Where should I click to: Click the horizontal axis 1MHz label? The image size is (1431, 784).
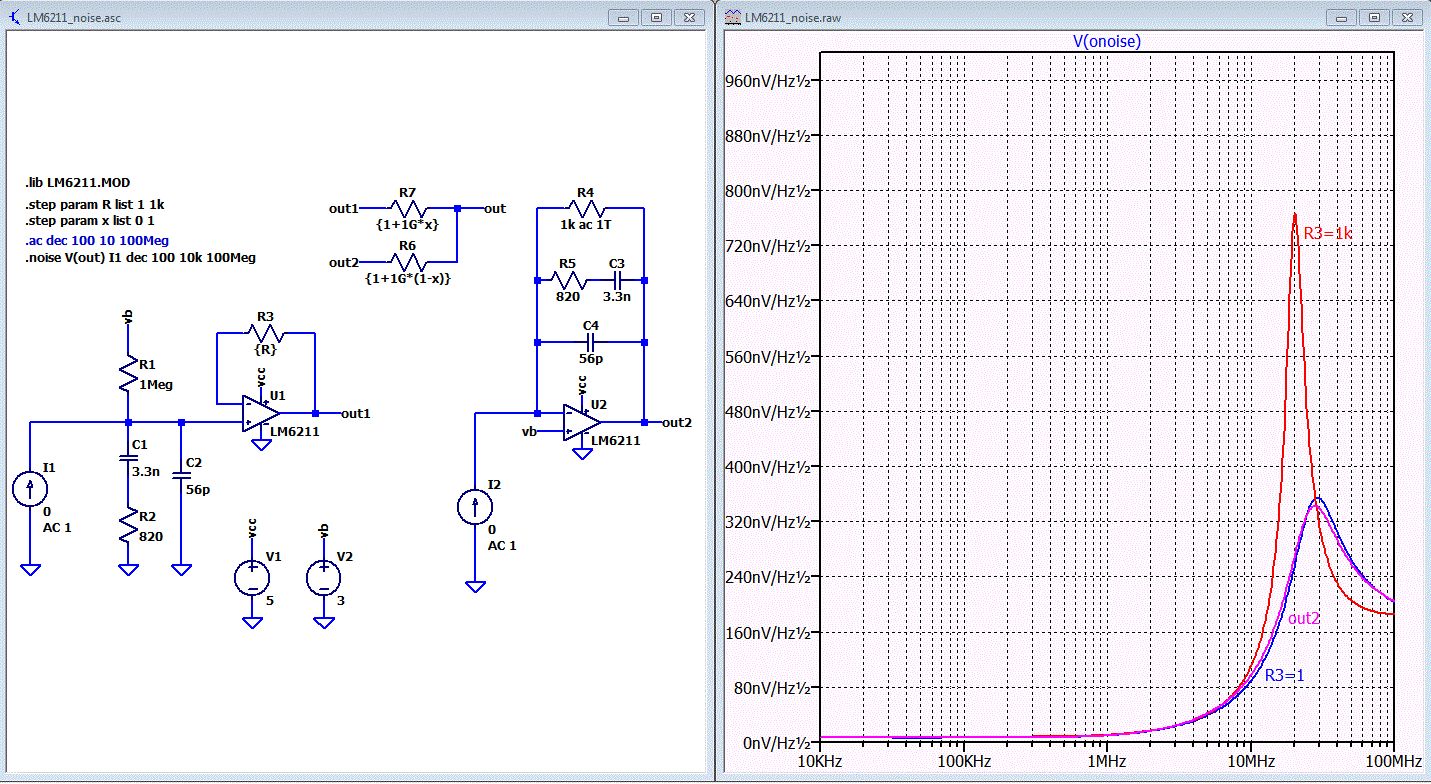(1106, 761)
